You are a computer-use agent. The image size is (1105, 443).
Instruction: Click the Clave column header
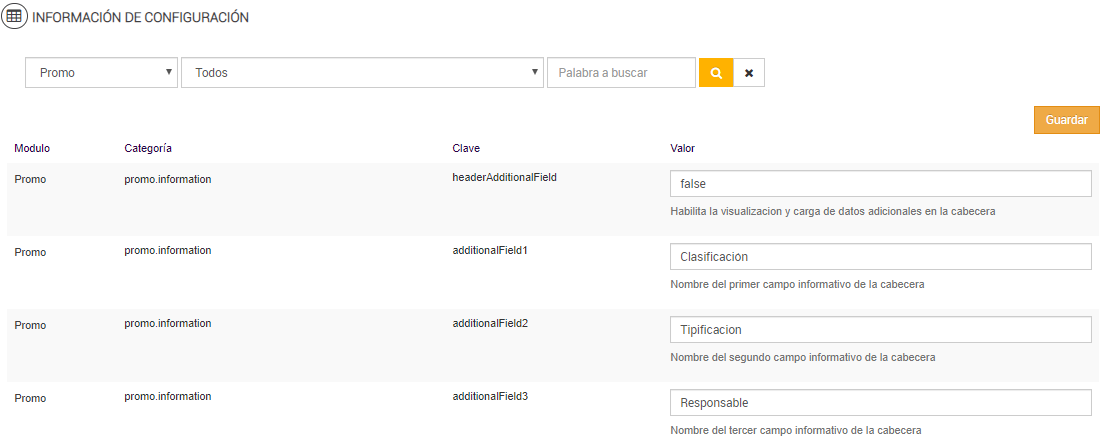(x=466, y=148)
